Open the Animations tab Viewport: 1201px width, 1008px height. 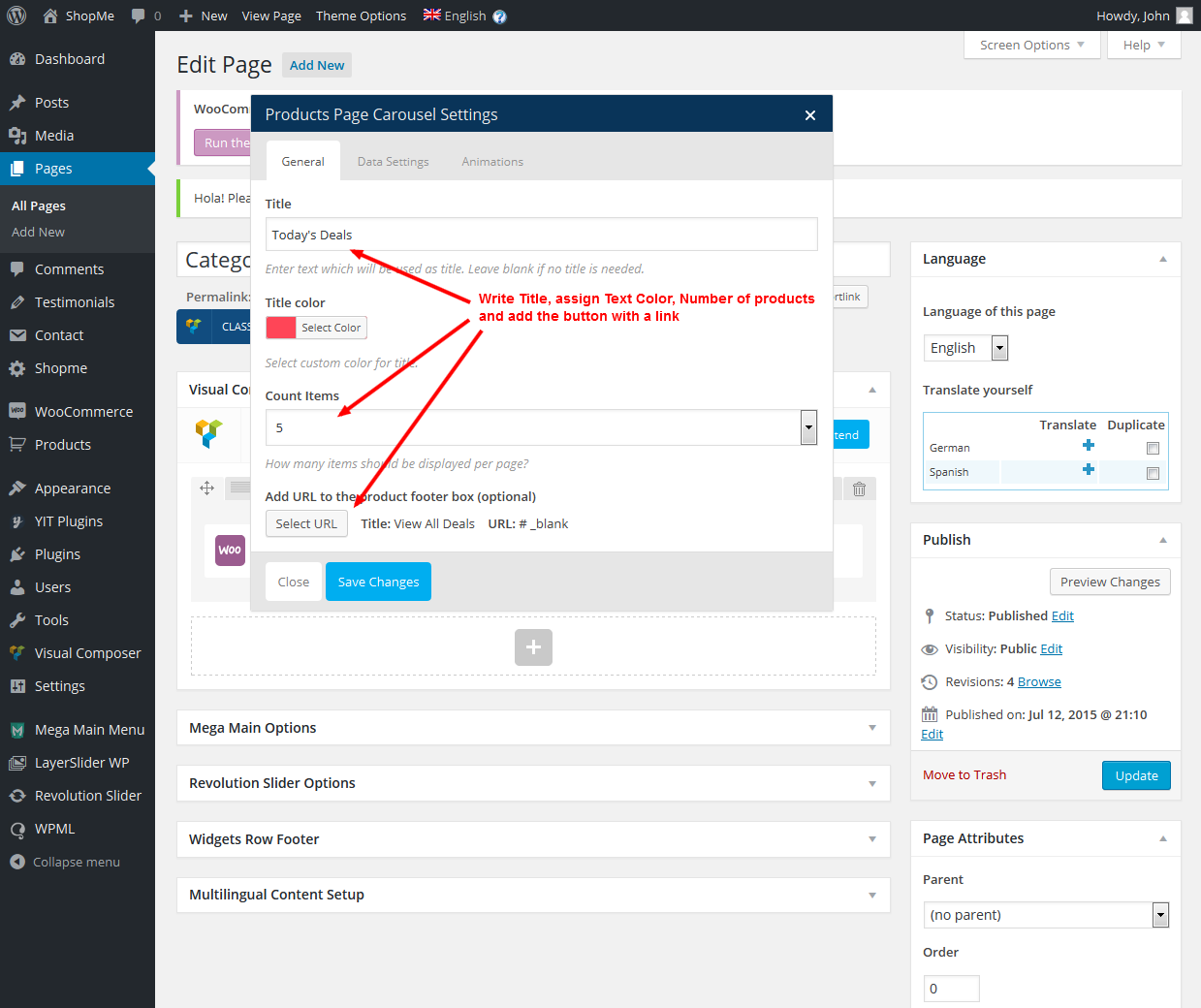(x=492, y=162)
